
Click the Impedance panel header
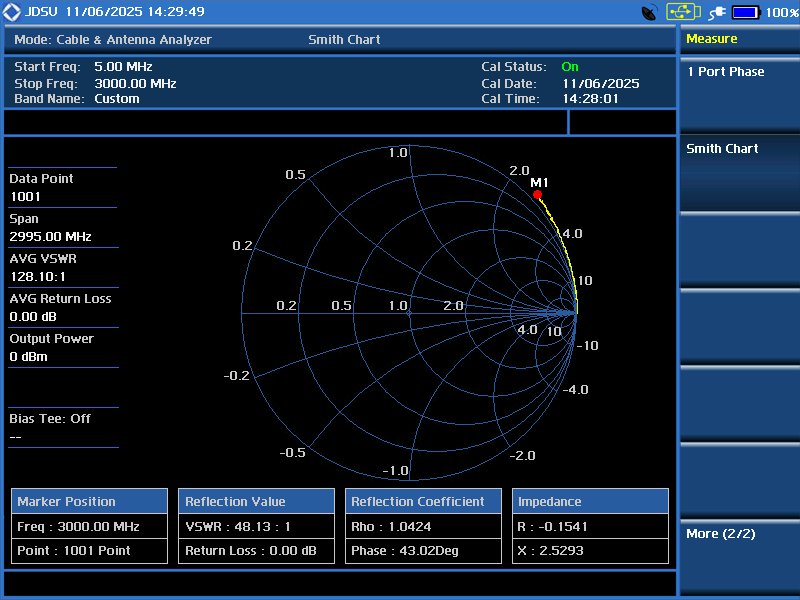pyautogui.click(x=590, y=502)
